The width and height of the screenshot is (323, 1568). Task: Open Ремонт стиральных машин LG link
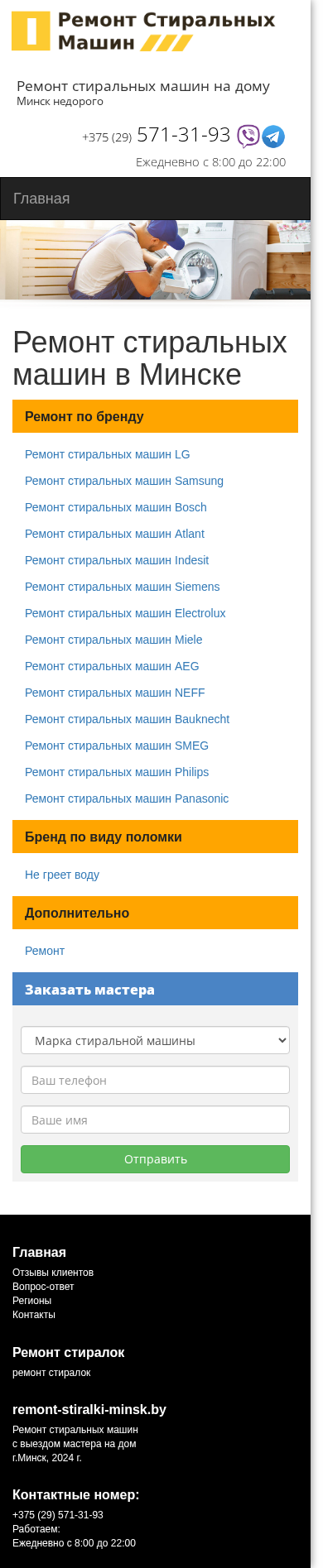pos(108,454)
